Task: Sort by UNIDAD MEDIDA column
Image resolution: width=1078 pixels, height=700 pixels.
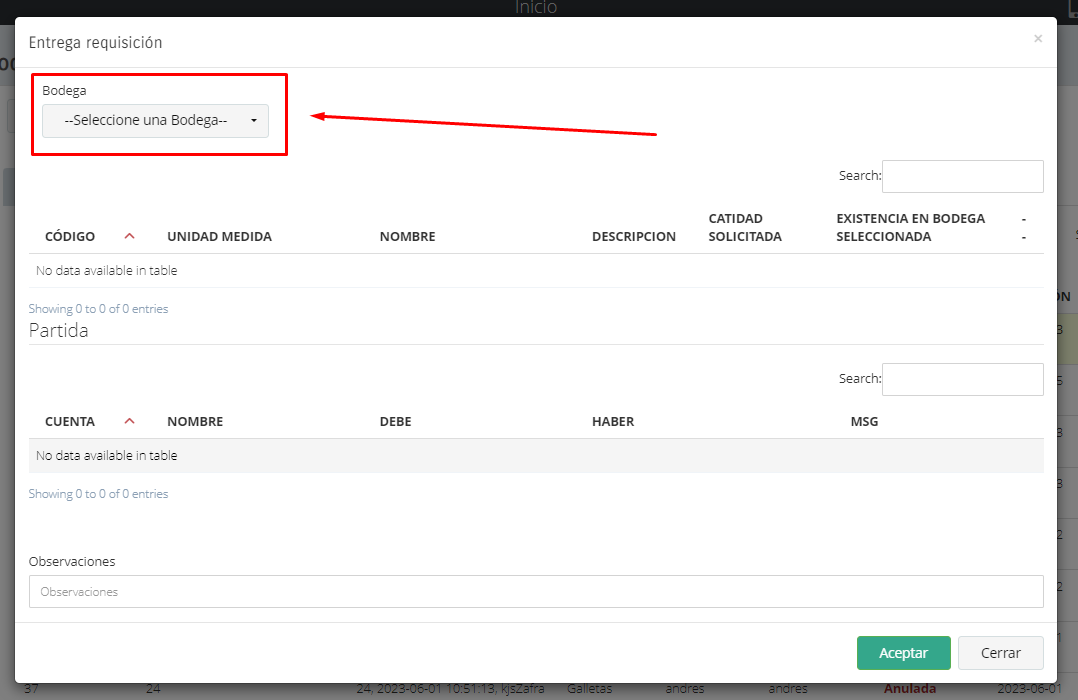Action: tap(219, 236)
